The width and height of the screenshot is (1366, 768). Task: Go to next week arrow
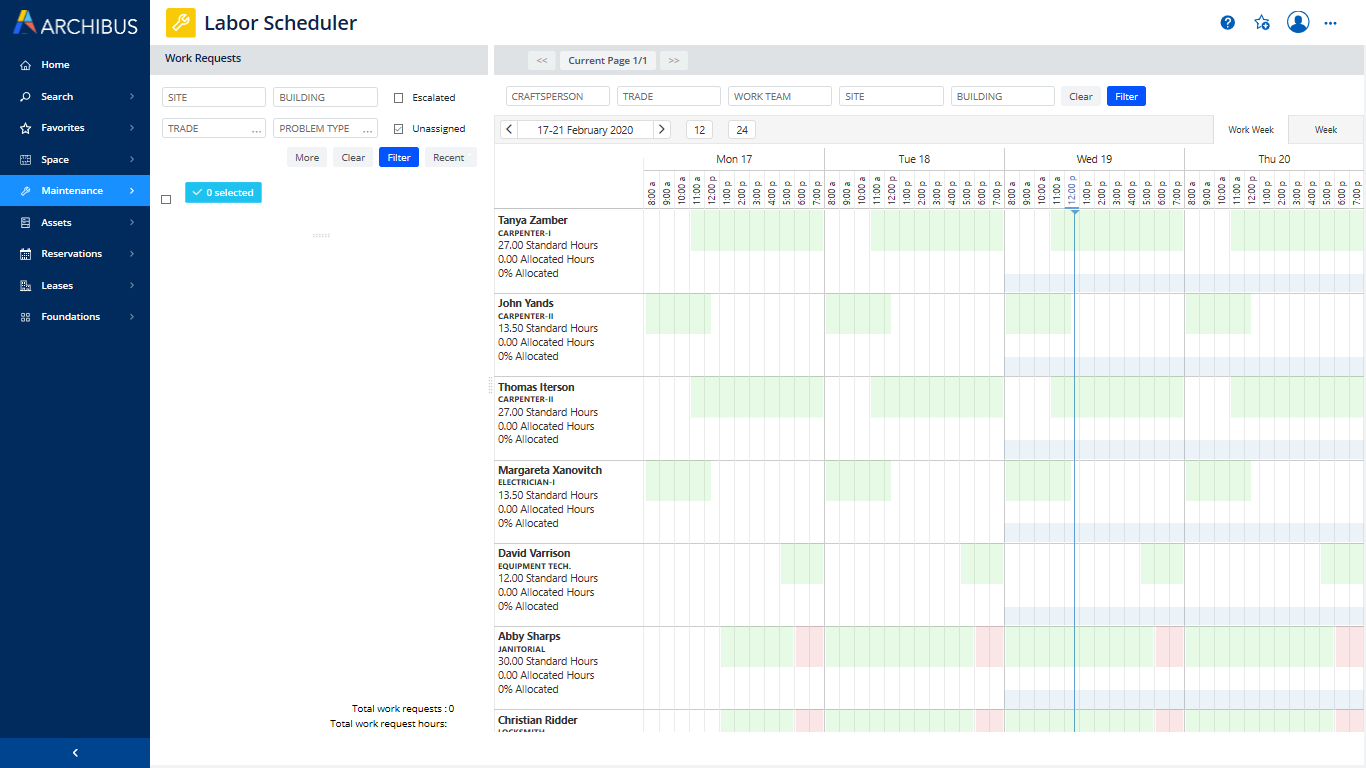click(661, 129)
